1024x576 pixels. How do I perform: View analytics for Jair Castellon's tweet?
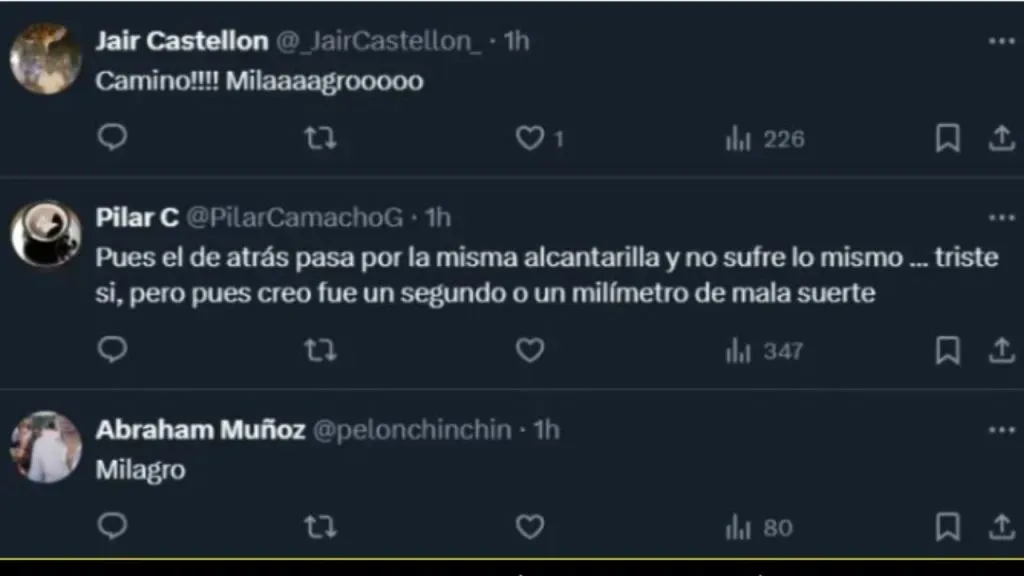(739, 139)
